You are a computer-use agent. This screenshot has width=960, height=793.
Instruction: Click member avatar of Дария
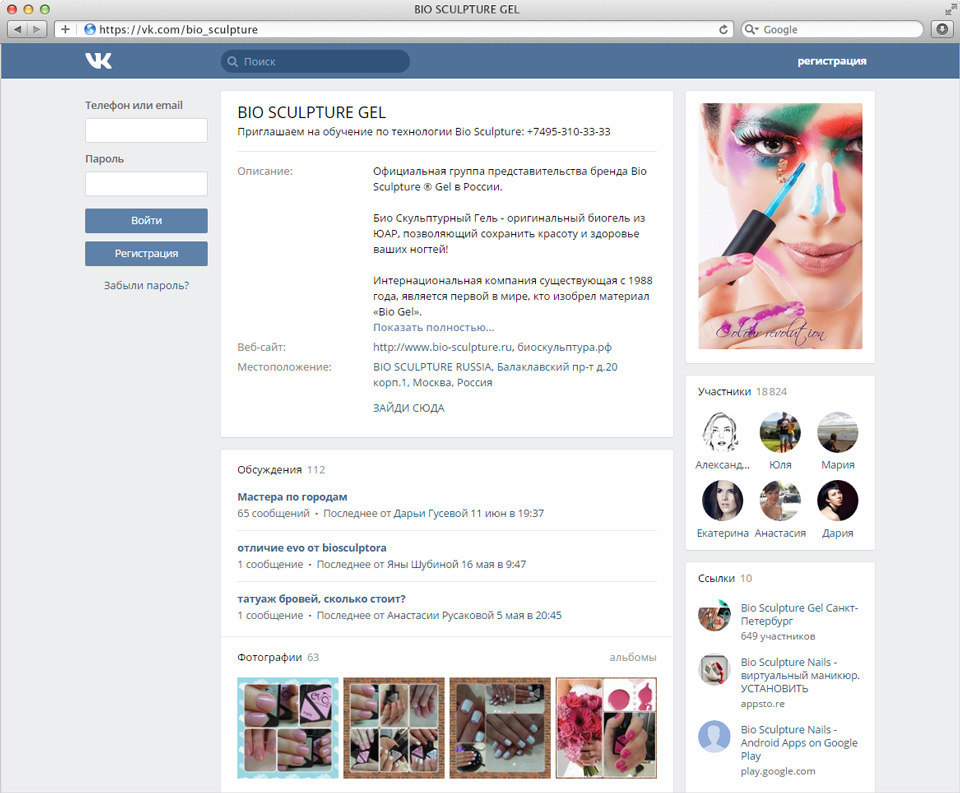click(x=838, y=500)
